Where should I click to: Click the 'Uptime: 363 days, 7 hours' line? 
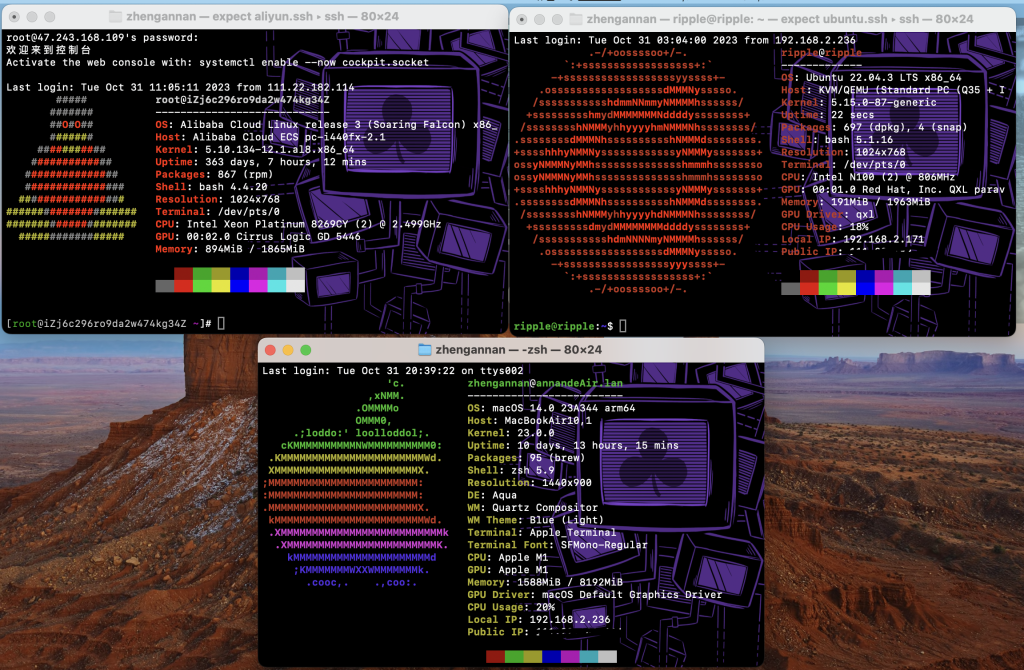point(261,162)
